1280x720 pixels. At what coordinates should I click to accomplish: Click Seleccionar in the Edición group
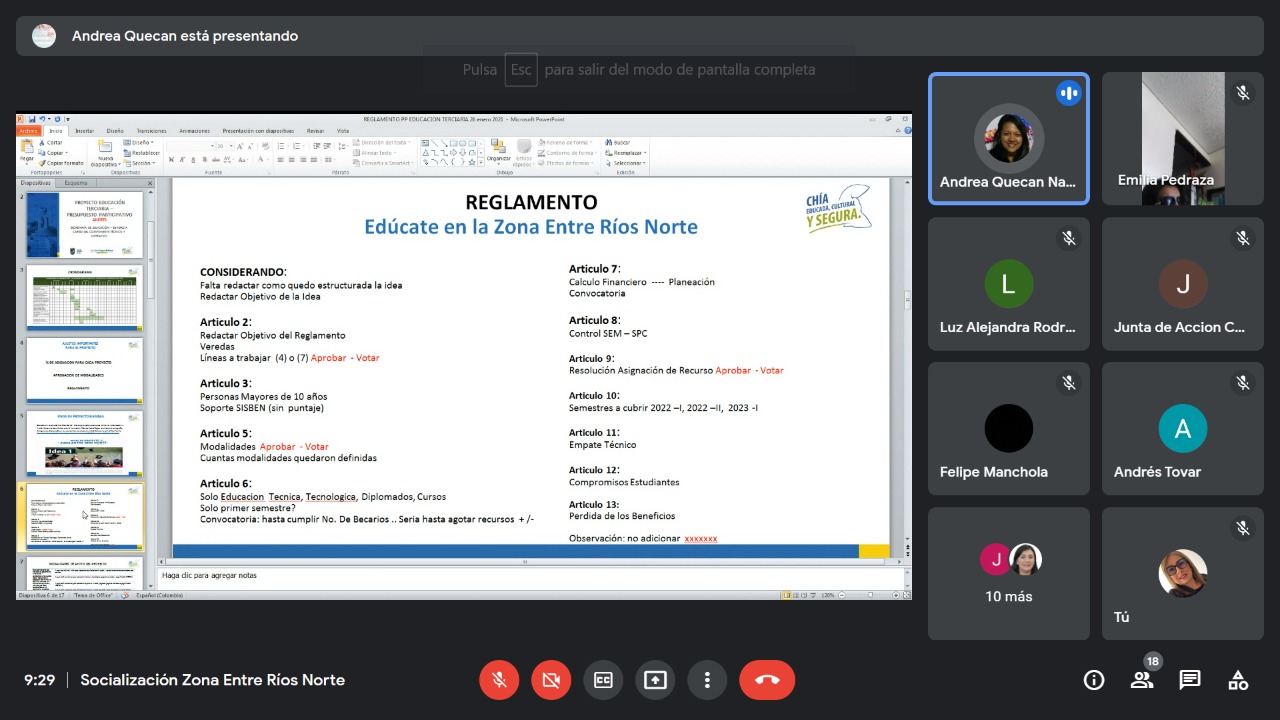[625, 163]
